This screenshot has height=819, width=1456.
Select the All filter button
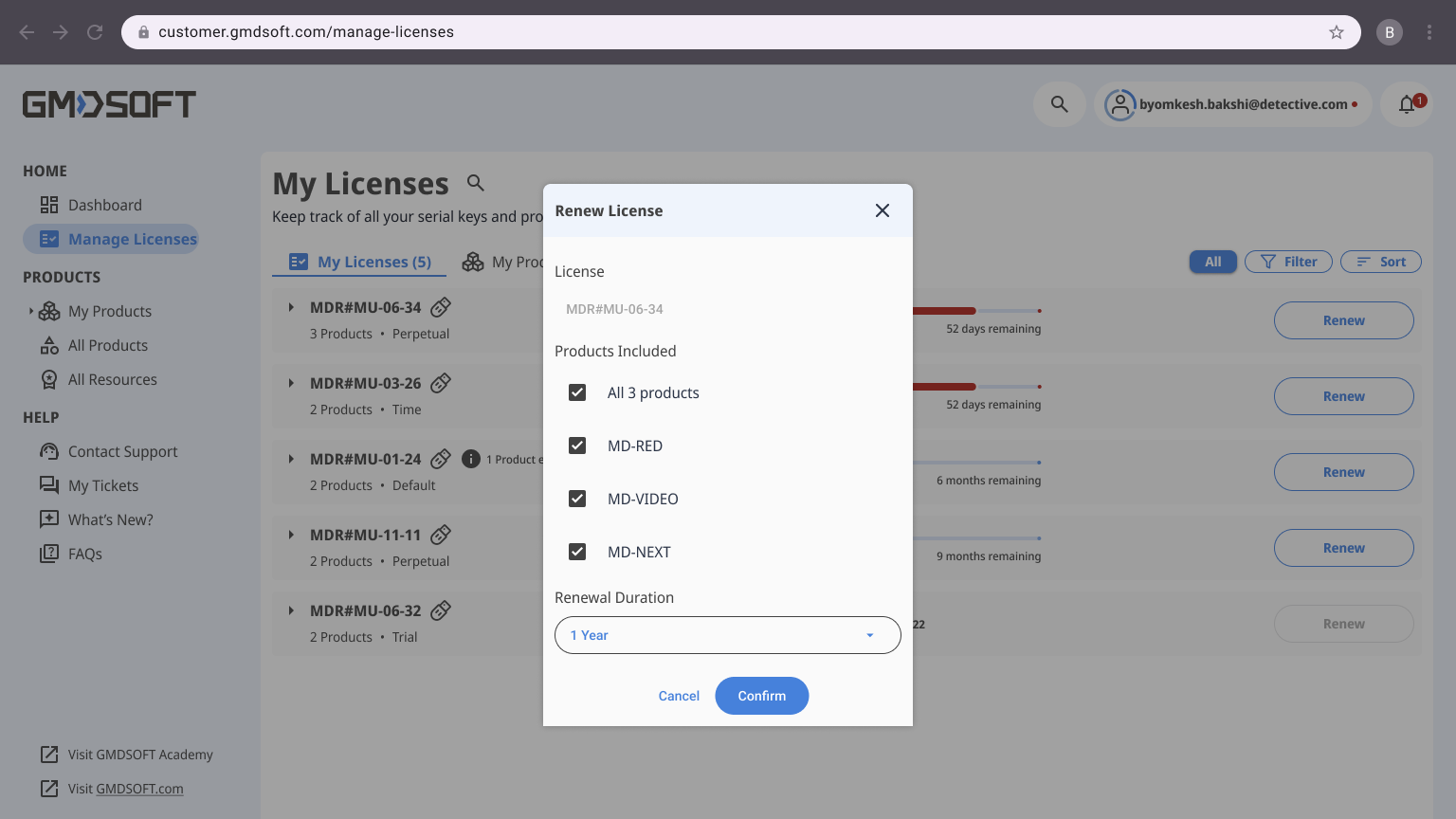[1213, 262]
